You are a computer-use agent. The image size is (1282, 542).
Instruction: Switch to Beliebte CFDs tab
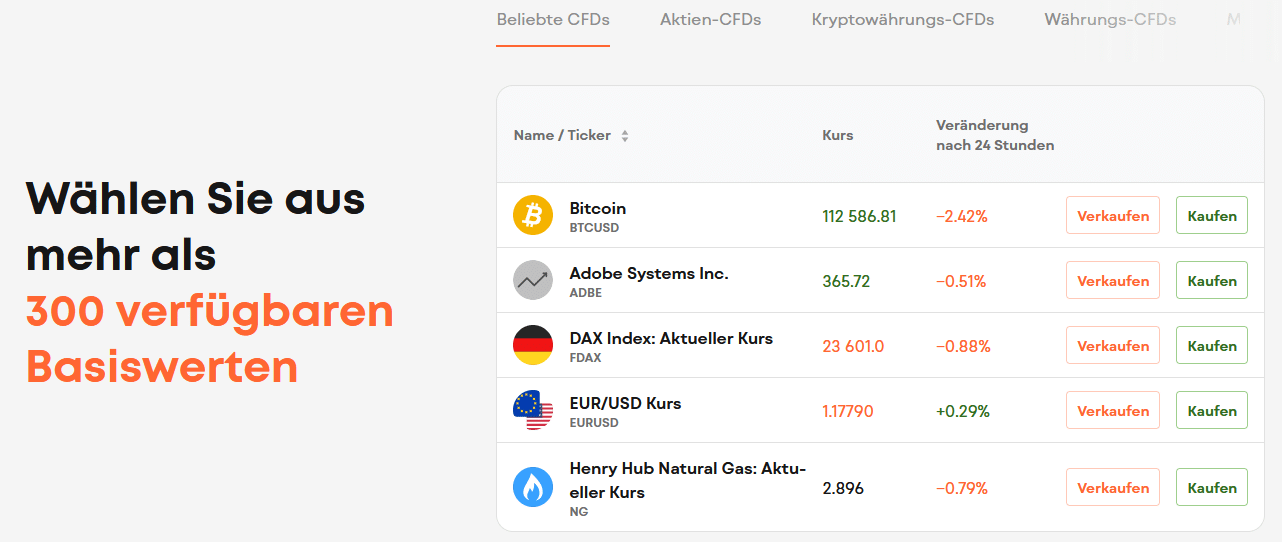553,19
